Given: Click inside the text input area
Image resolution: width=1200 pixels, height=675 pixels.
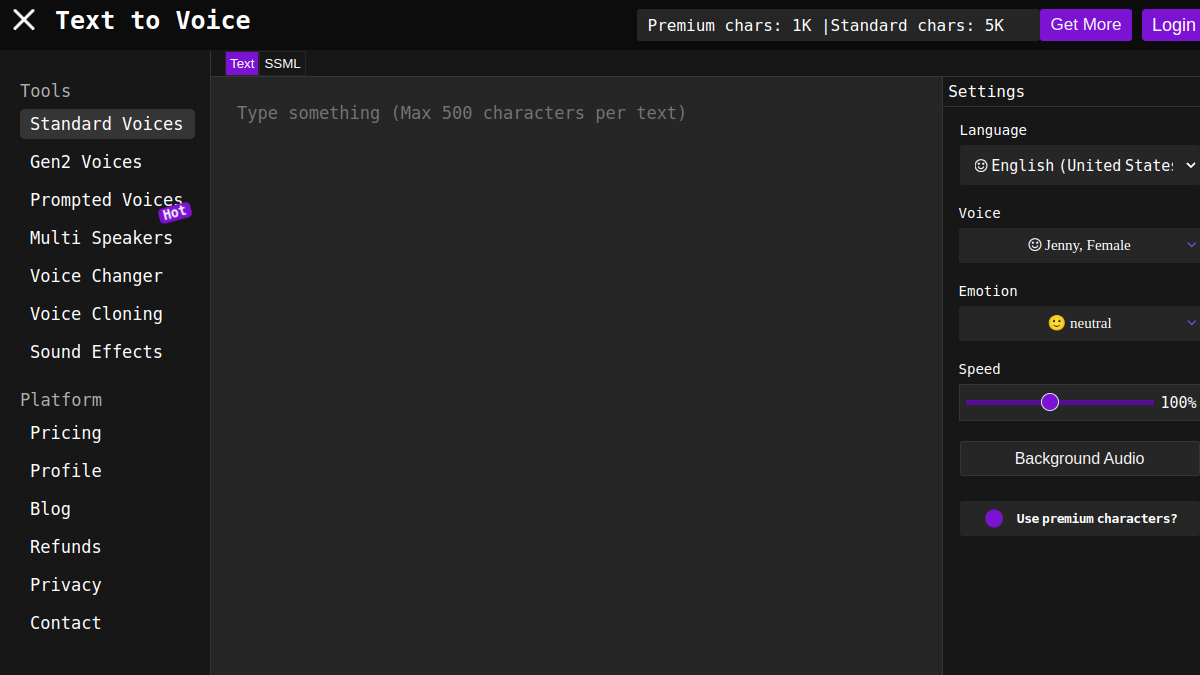Looking at the screenshot, I should coord(576,375).
